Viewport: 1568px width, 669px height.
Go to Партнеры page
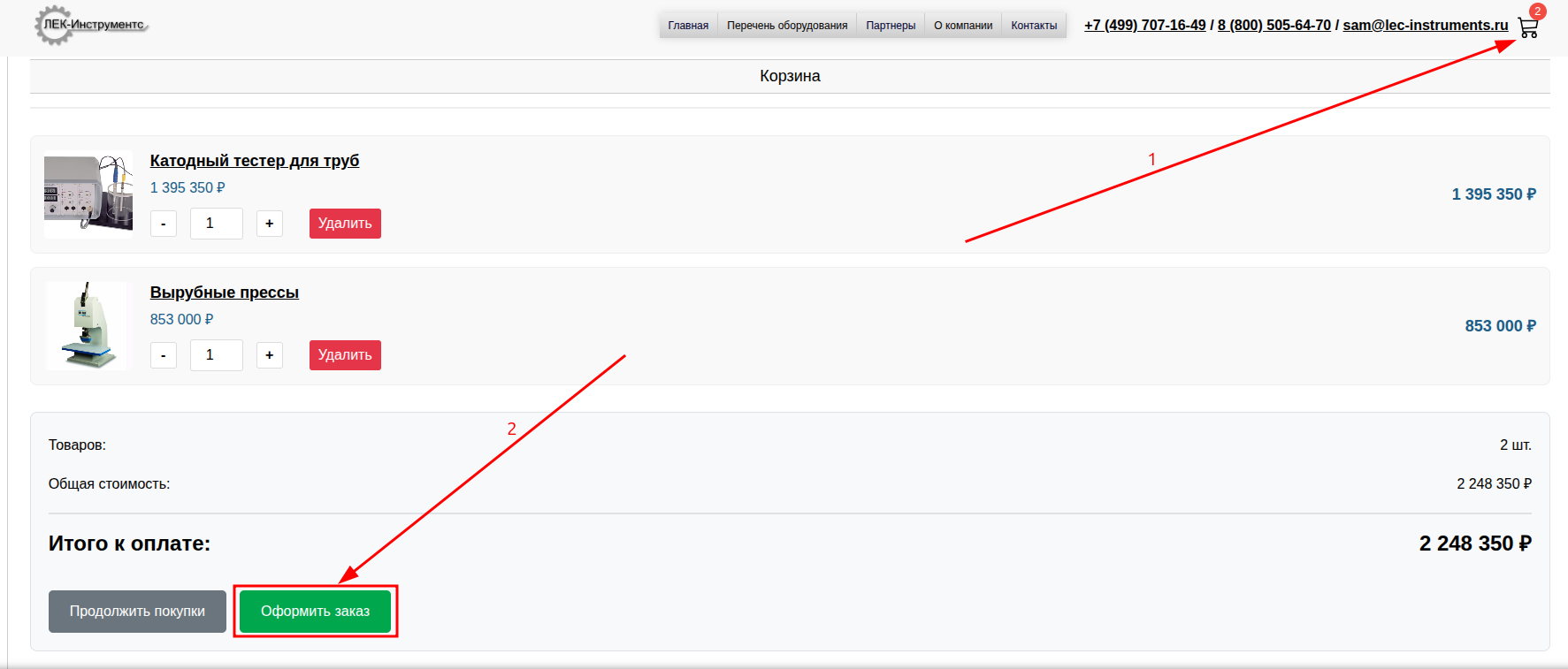tap(890, 26)
